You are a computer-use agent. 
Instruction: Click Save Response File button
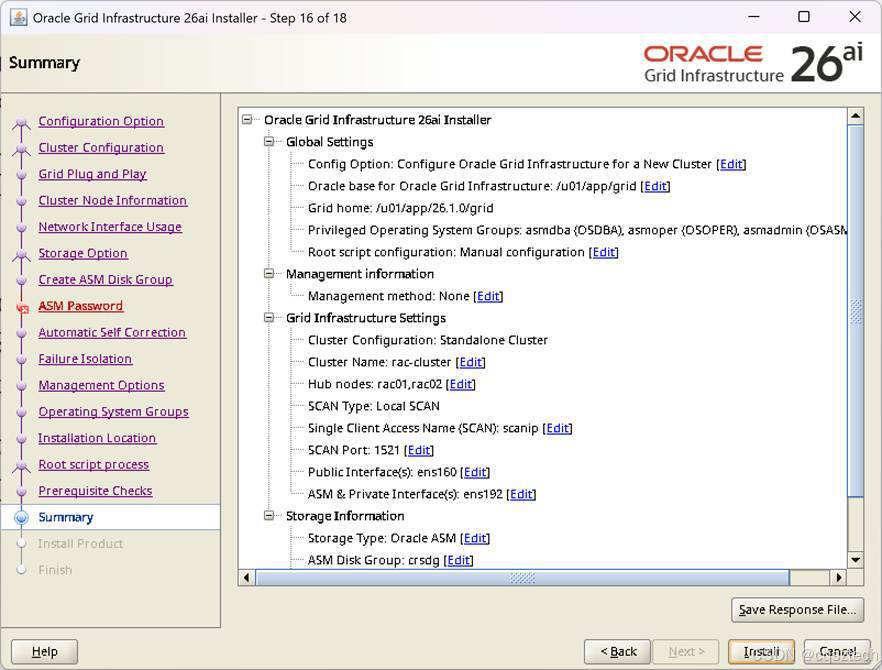797,610
